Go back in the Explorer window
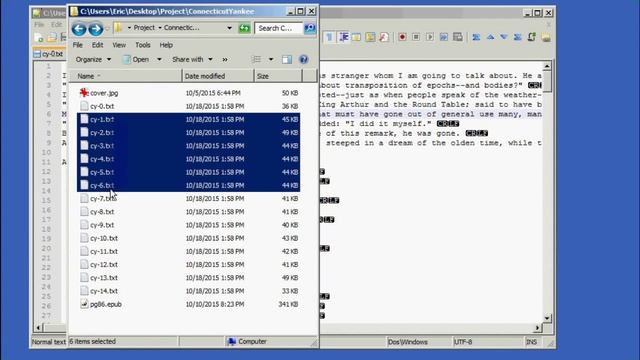Screen dimensions: 640x360 (79, 29)
